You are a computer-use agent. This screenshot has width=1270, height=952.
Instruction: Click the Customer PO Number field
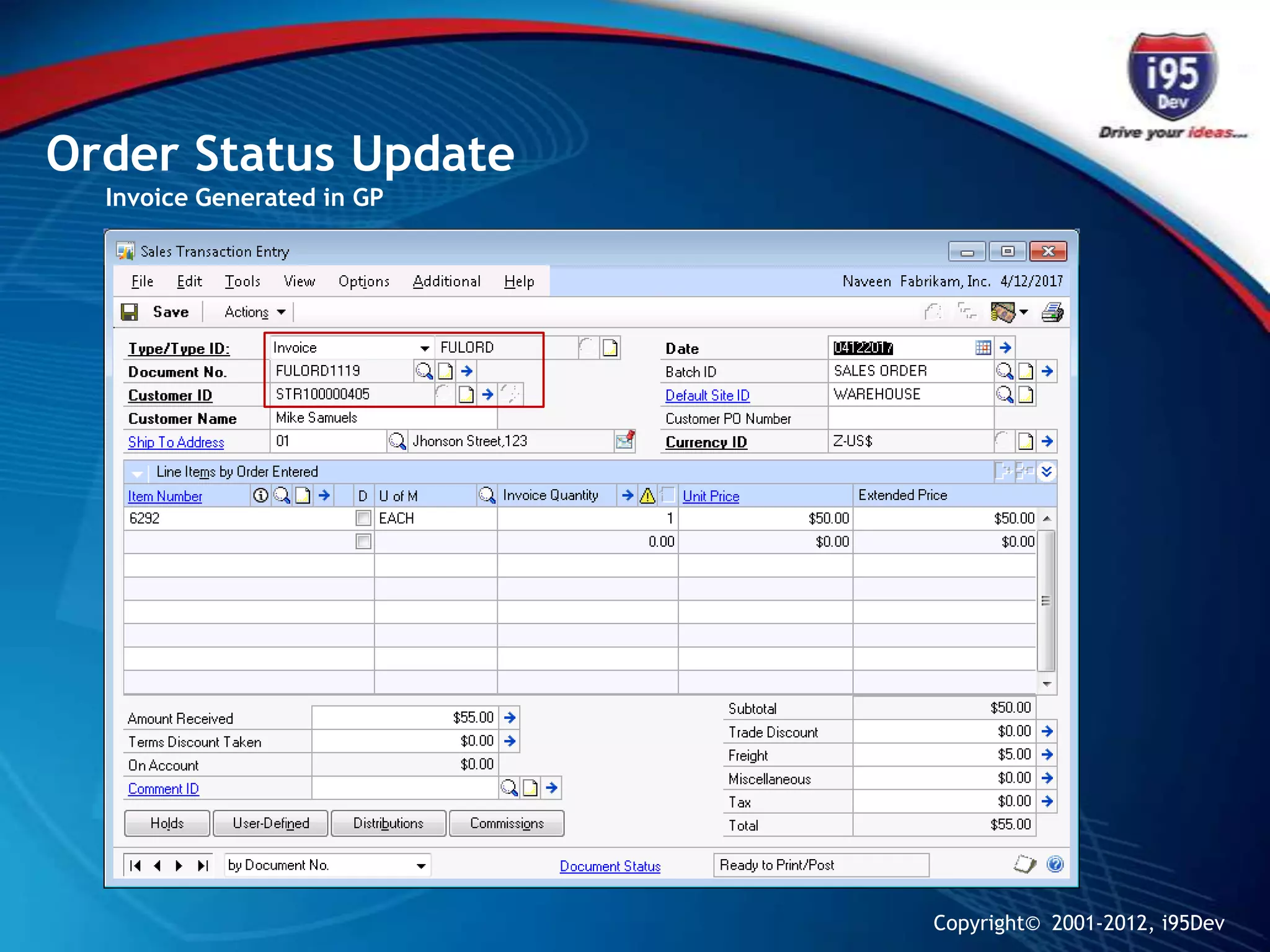[910, 418]
